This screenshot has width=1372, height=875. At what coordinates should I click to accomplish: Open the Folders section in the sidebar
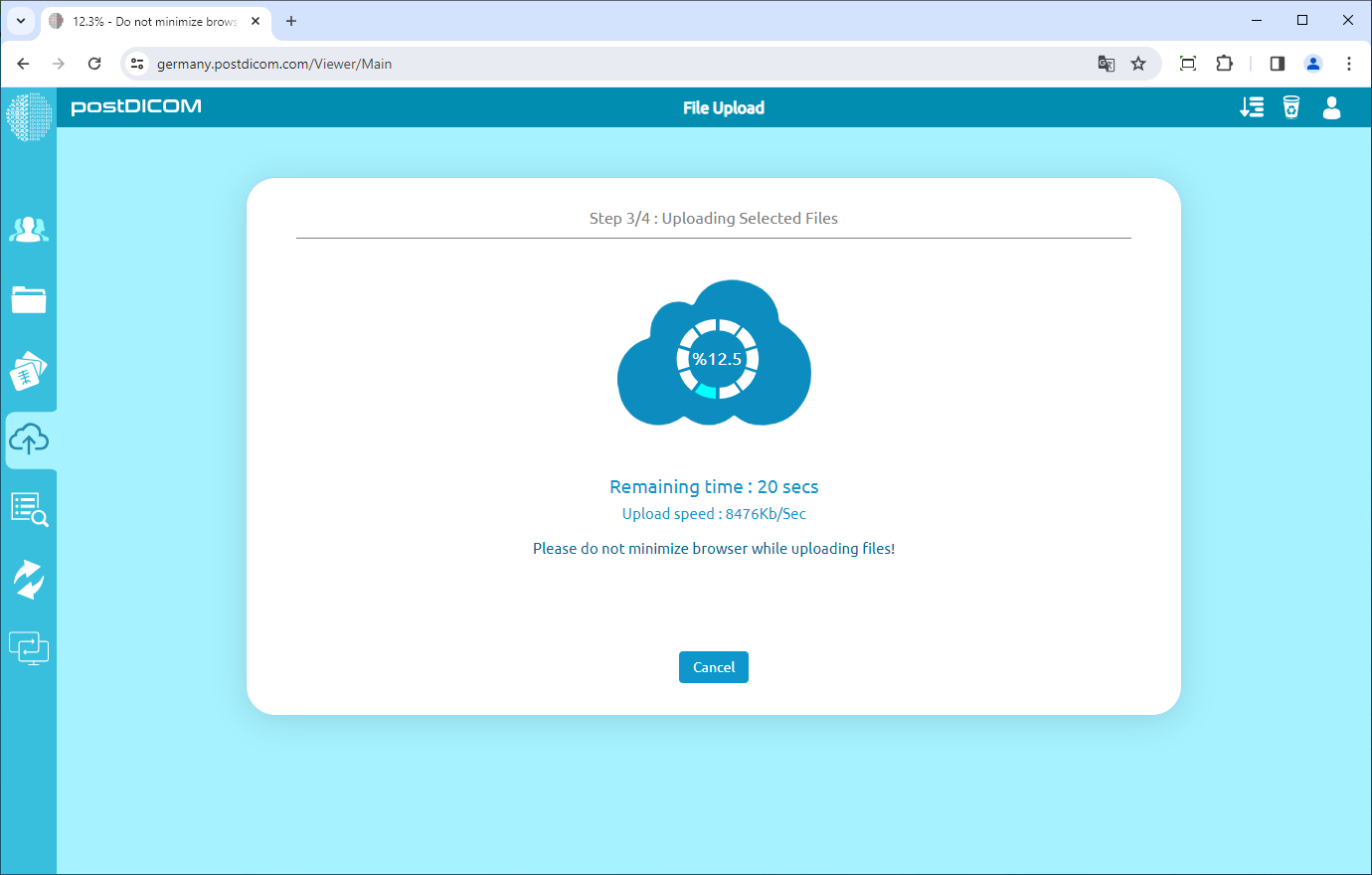point(29,299)
